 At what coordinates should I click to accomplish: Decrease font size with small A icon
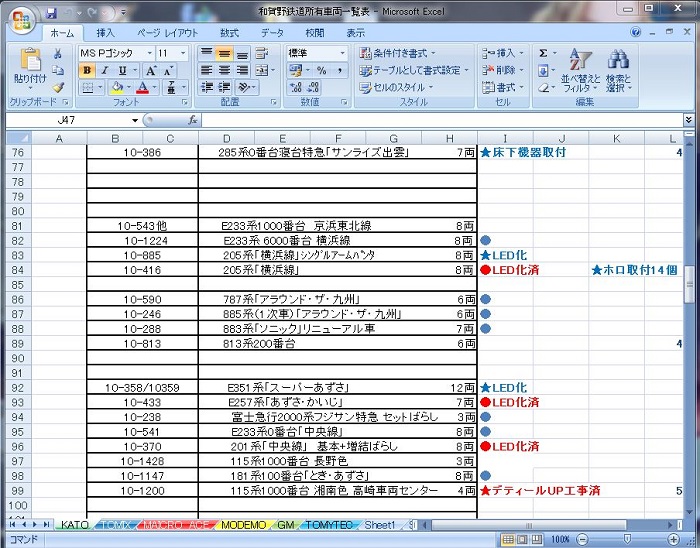[x=168, y=71]
